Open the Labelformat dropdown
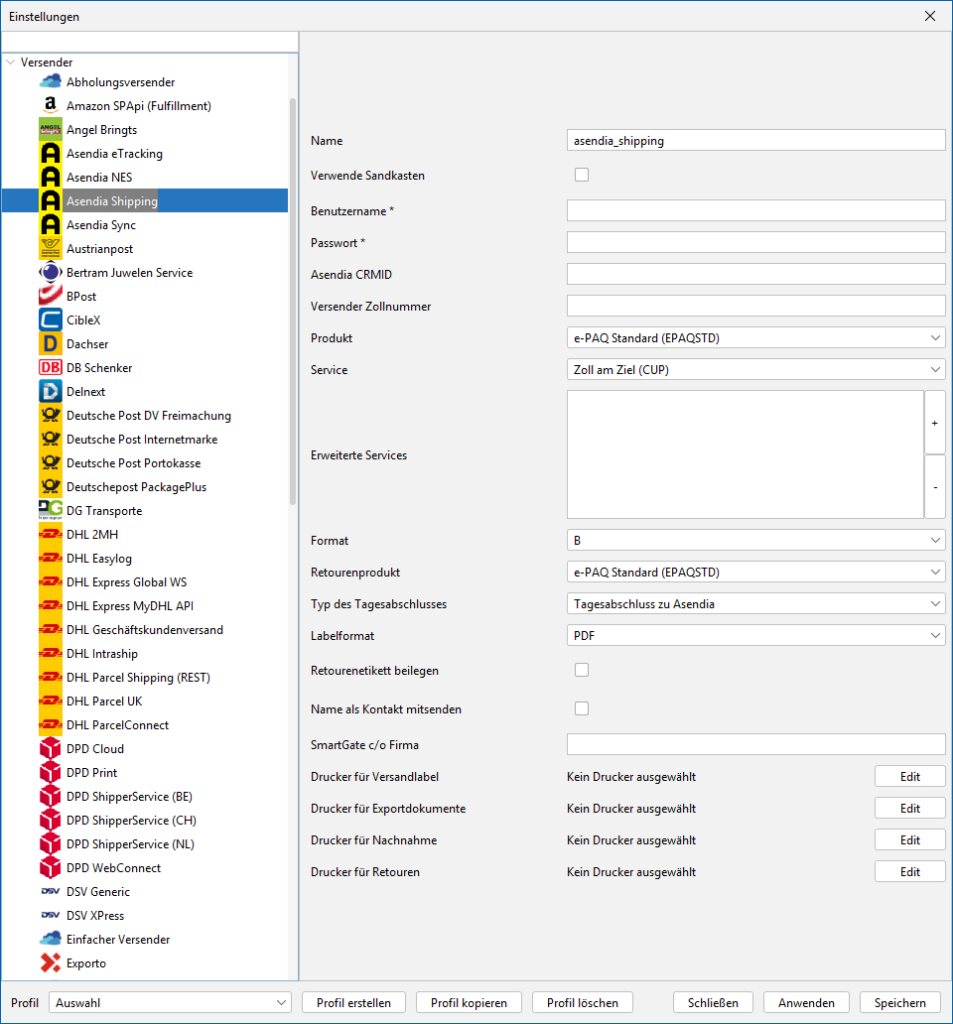The image size is (953, 1024). (x=755, y=635)
